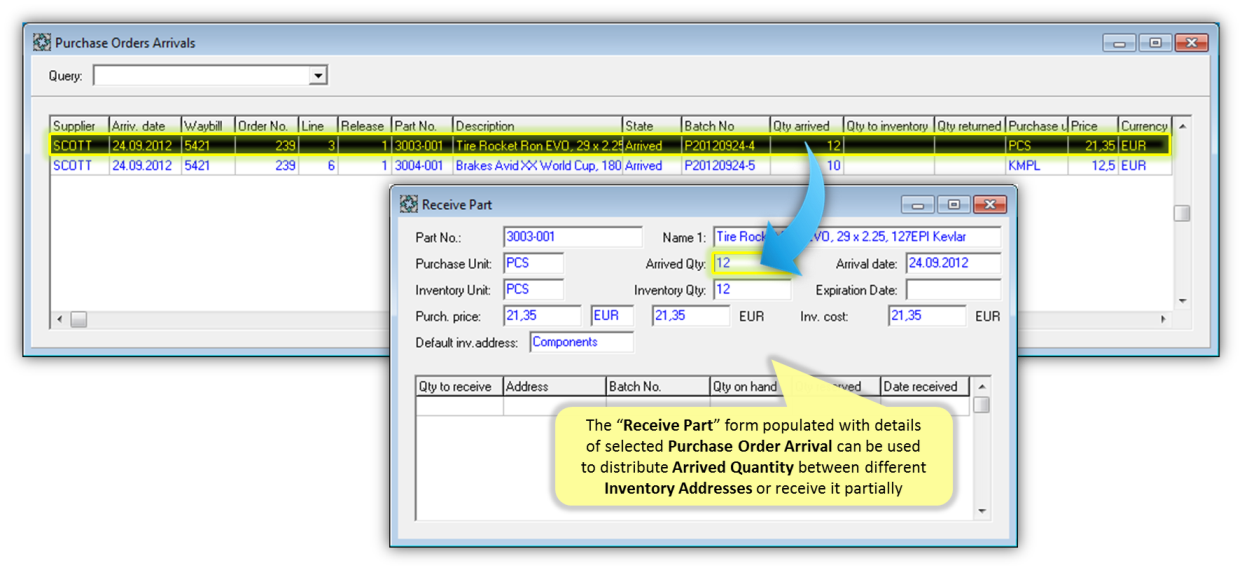Click batch number P20120924-5 cell
The image size is (1242, 570).
click(x=725, y=166)
